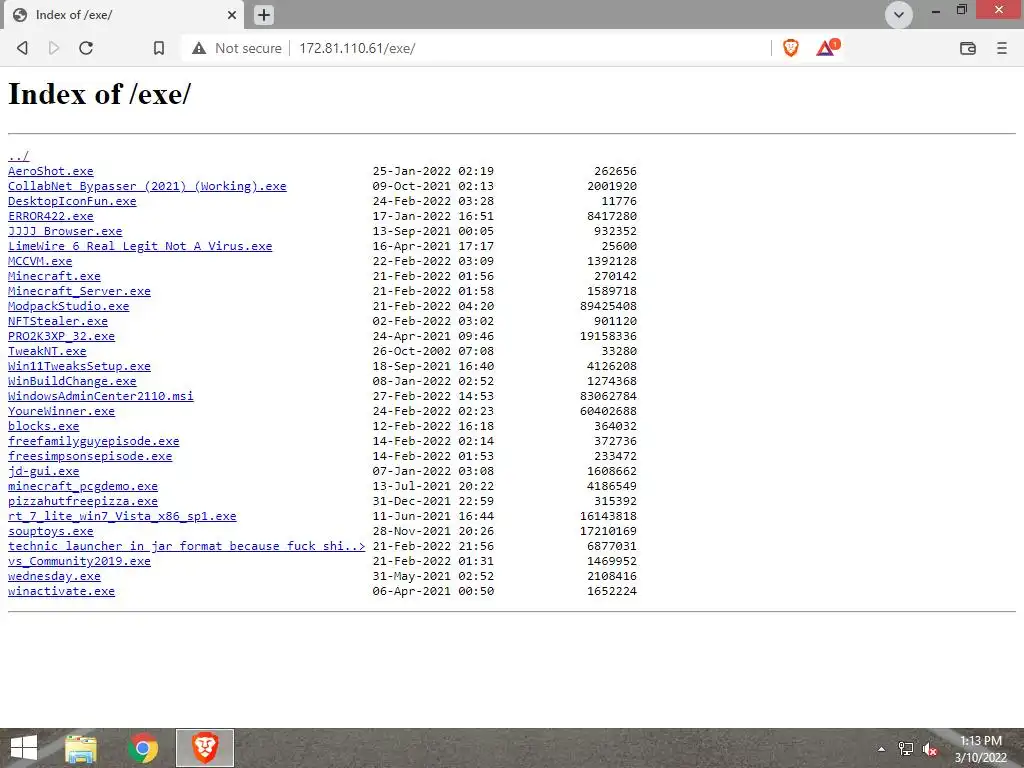Launch Google Chrome from the taskbar
Viewport: 1024px width, 768px height.
pyautogui.click(x=143, y=748)
